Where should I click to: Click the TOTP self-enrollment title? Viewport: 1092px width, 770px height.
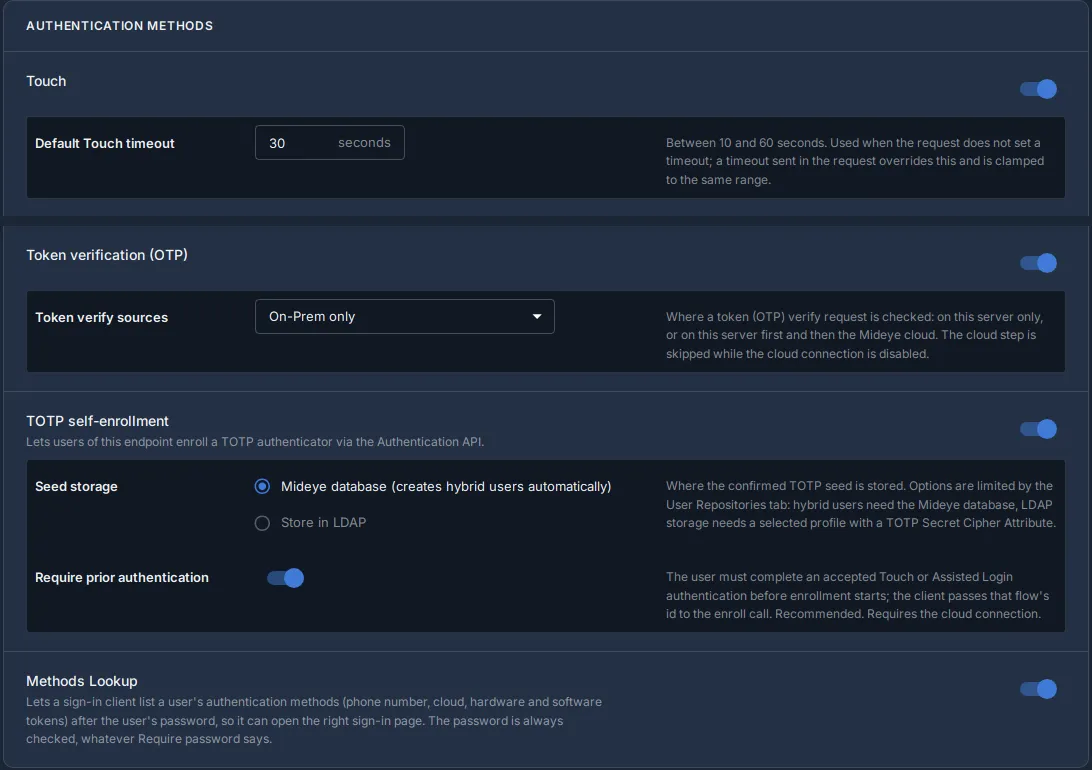coord(98,421)
